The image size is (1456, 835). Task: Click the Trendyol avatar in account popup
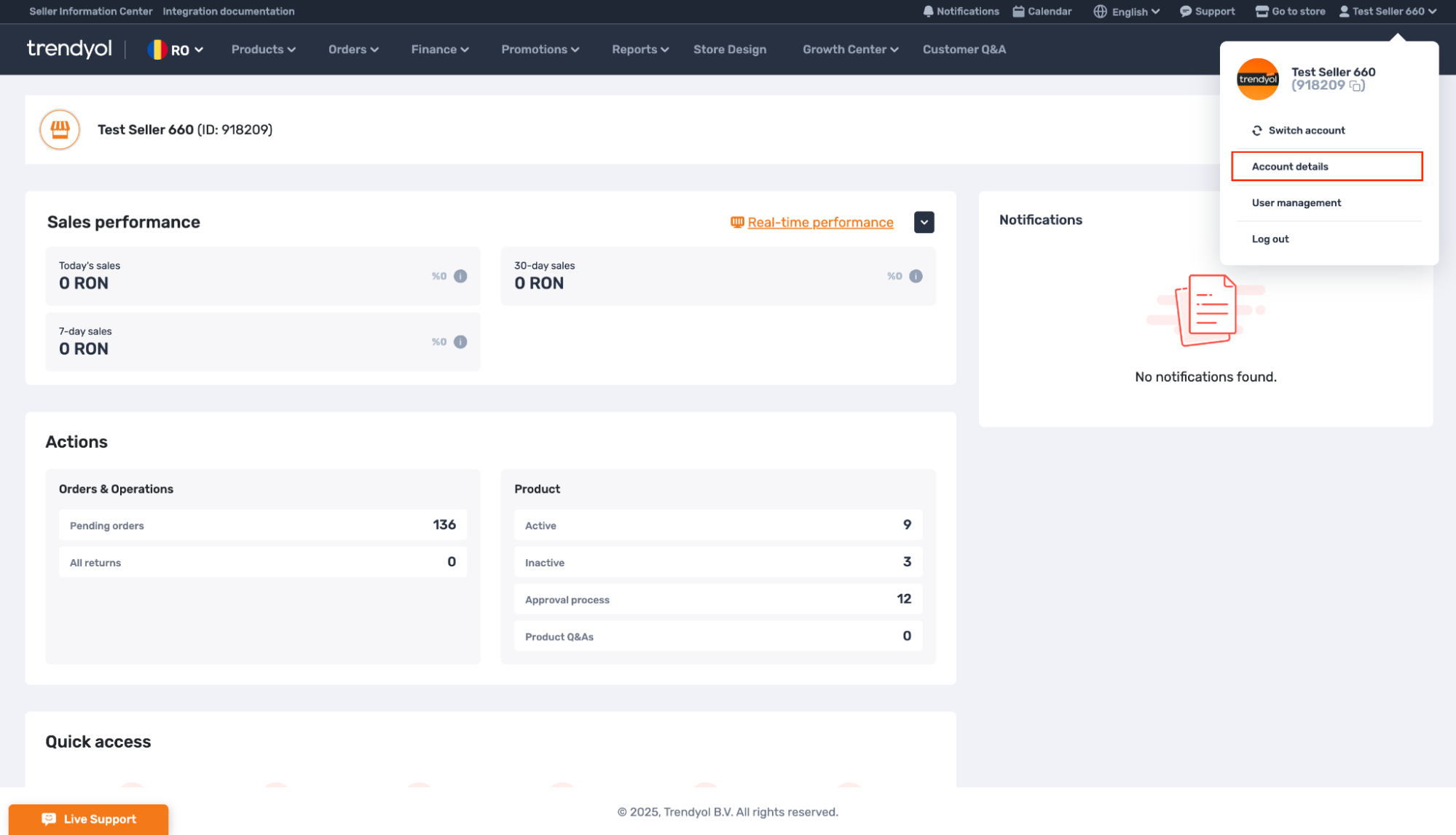pyautogui.click(x=1257, y=79)
